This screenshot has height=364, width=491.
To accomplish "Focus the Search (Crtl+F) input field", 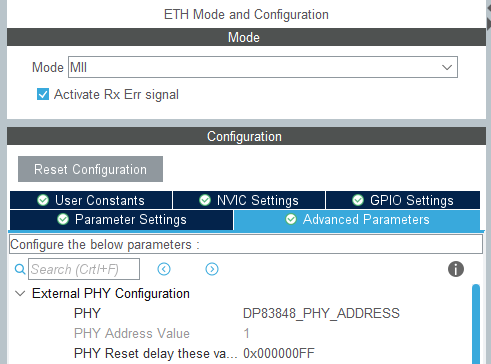I will (x=84, y=269).
